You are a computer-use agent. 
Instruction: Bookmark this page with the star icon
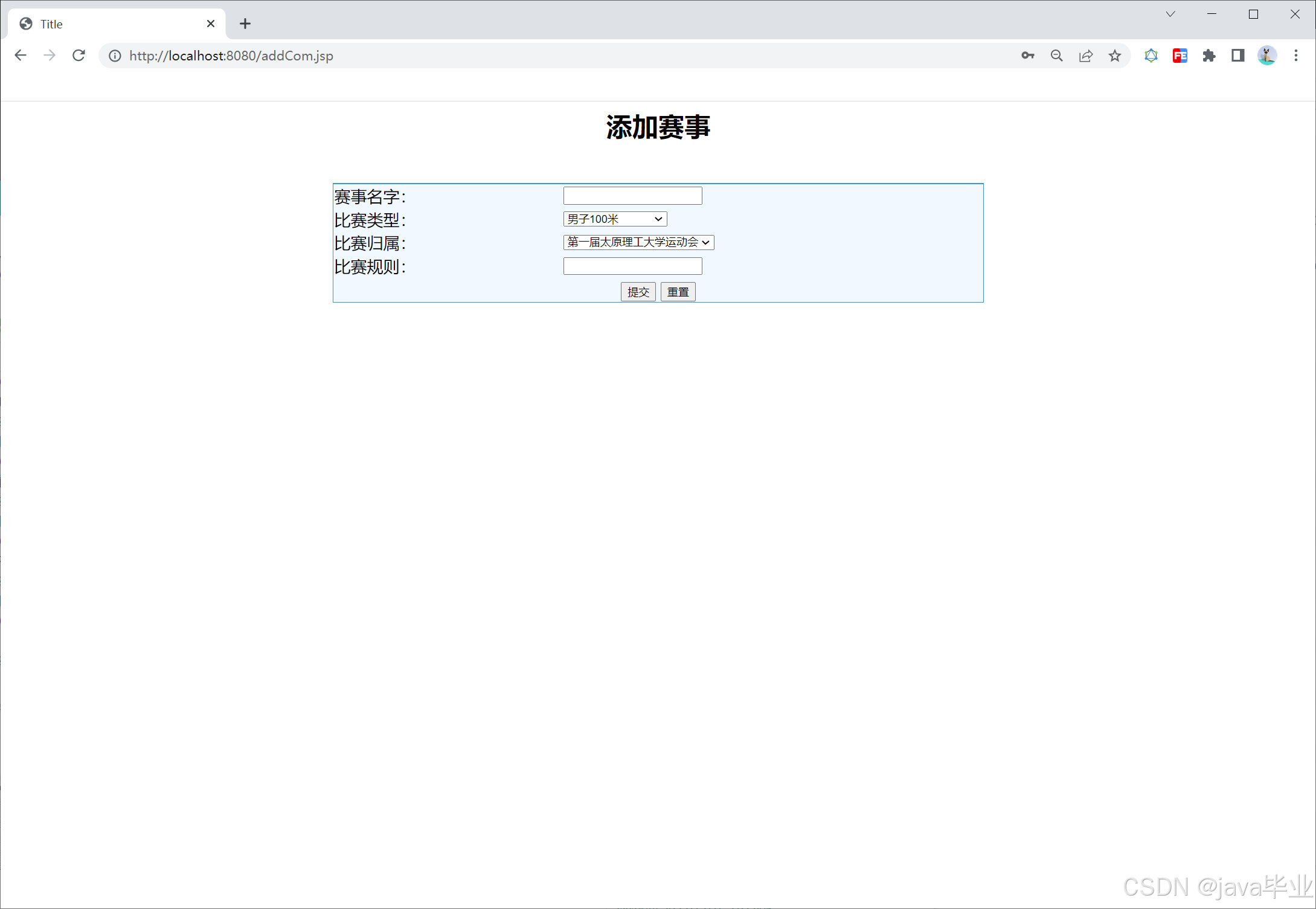1114,56
